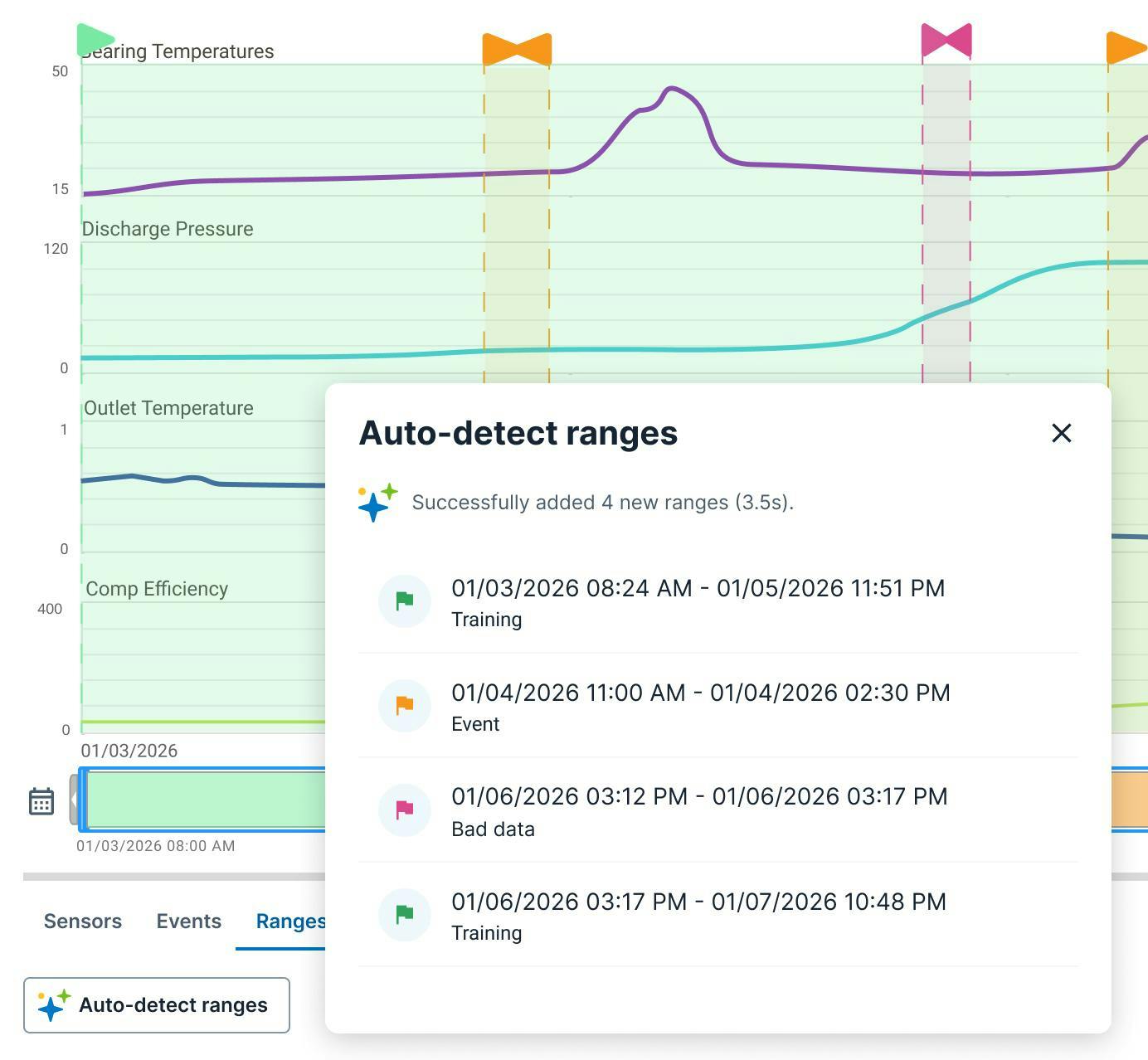Image resolution: width=1148 pixels, height=1060 pixels.
Task: Switch to the Events tab
Action: point(188,921)
